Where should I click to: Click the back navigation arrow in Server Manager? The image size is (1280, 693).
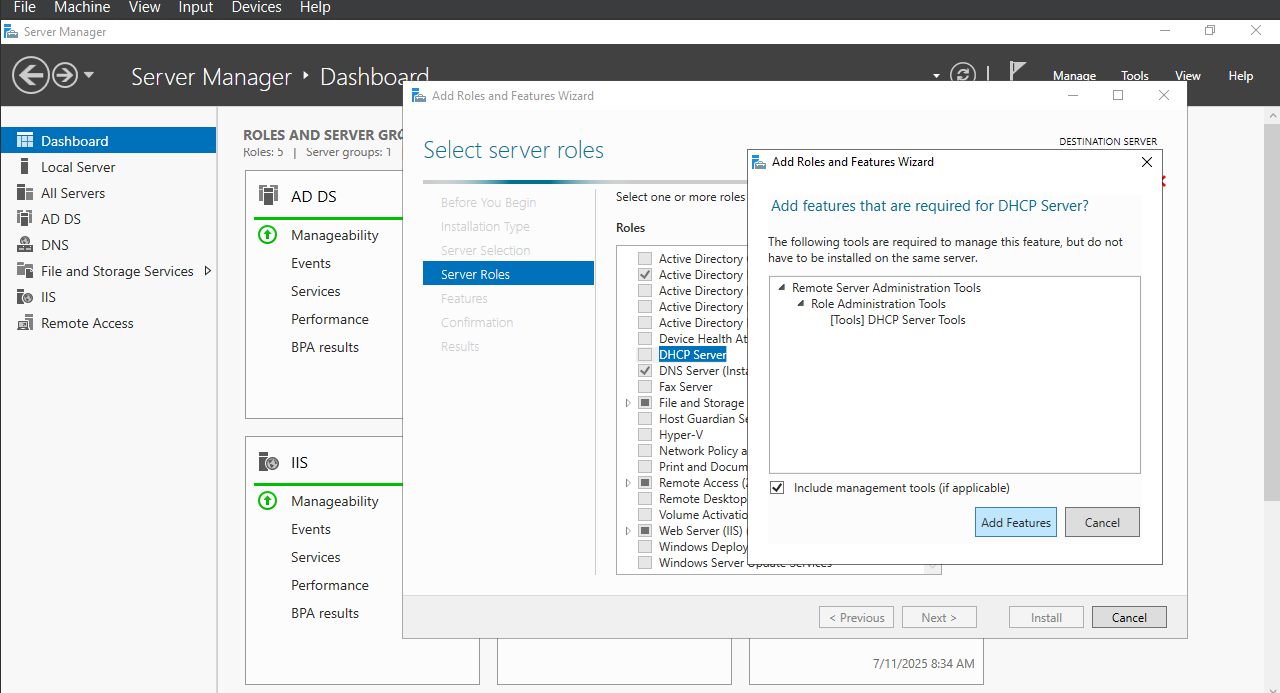click(30, 75)
